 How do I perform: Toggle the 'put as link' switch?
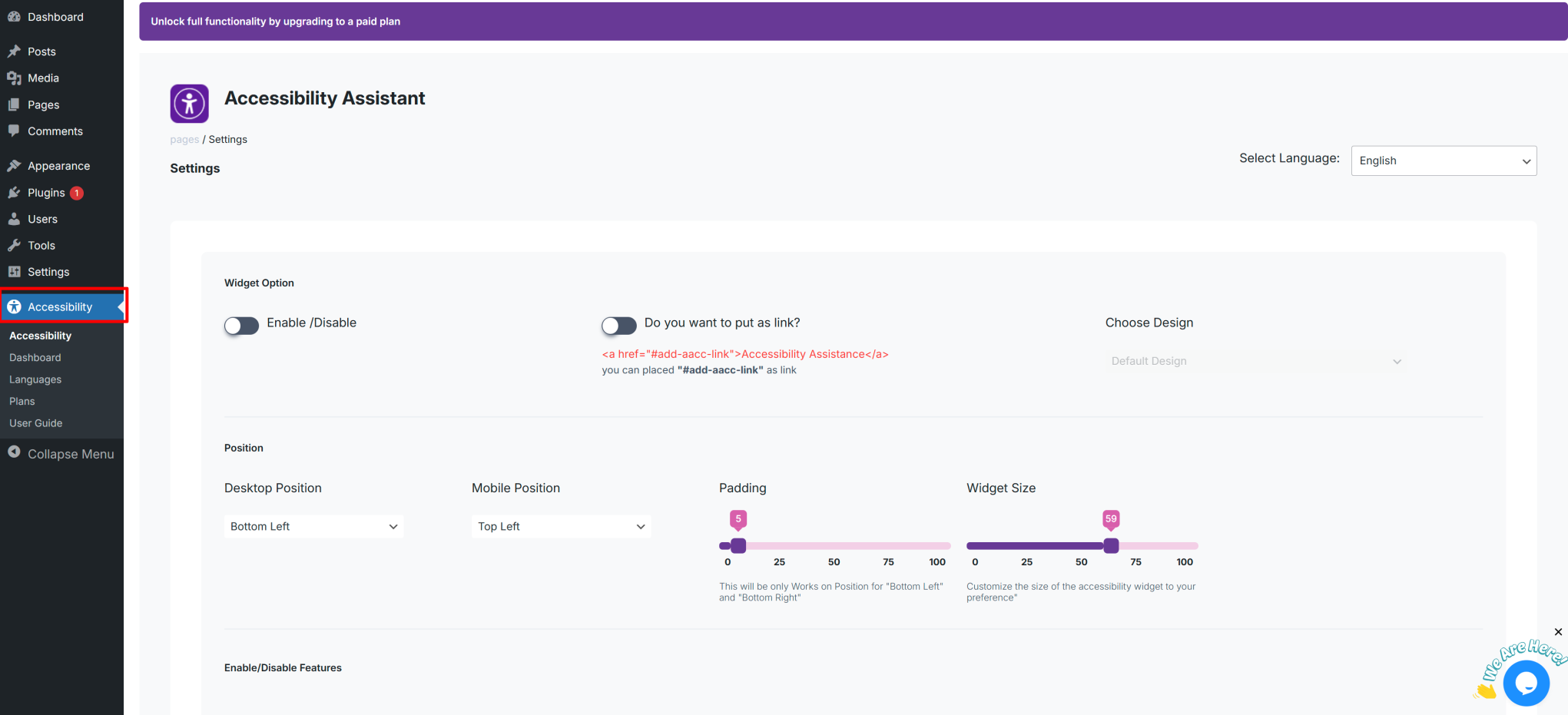coord(619,326)
